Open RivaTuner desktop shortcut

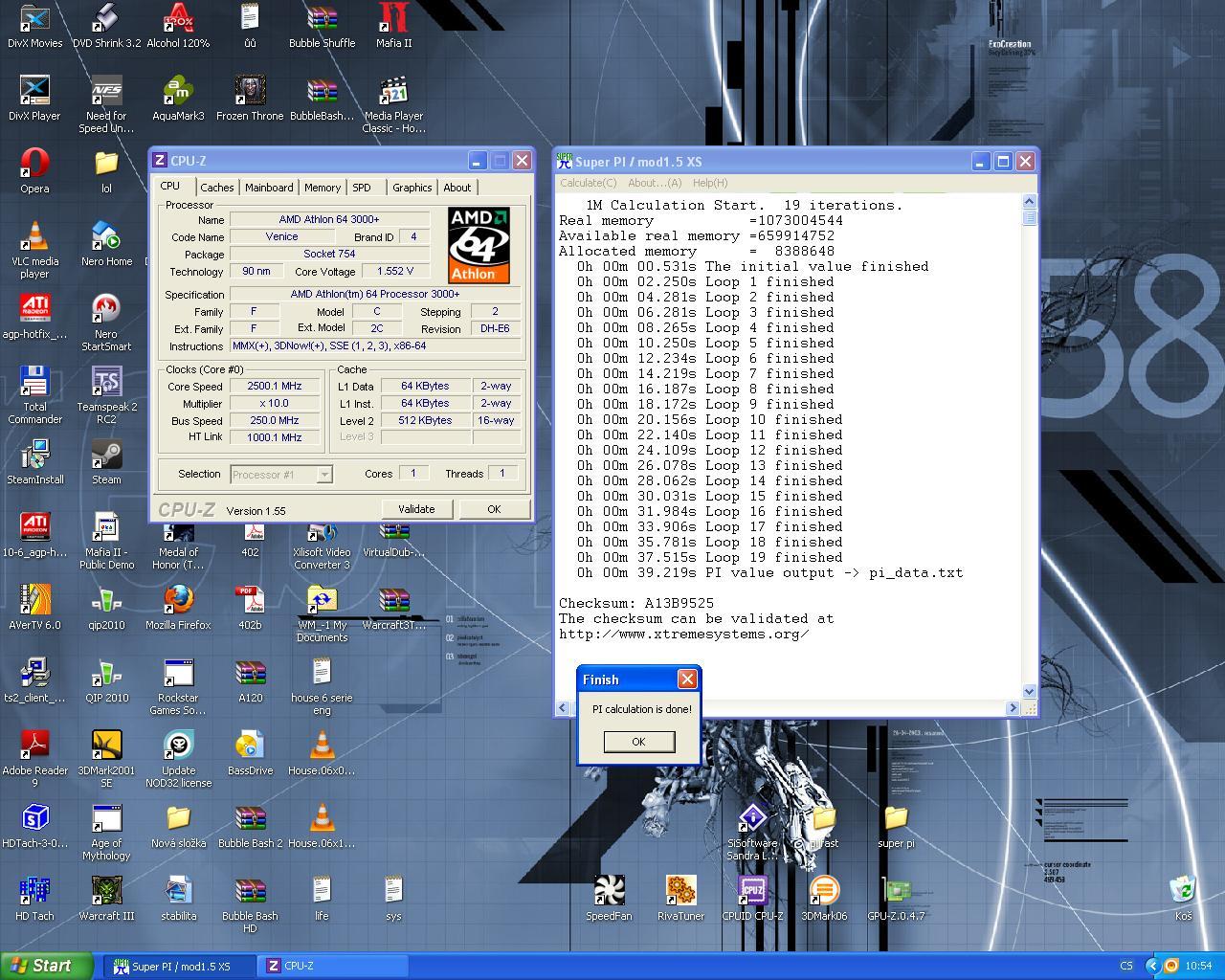[x=680, y=899]
